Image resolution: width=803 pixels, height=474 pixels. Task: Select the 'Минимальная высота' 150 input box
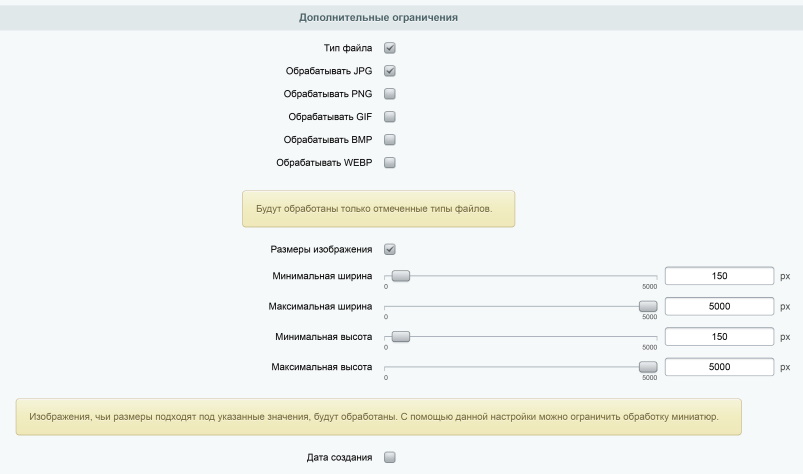[x=719, y=337]
